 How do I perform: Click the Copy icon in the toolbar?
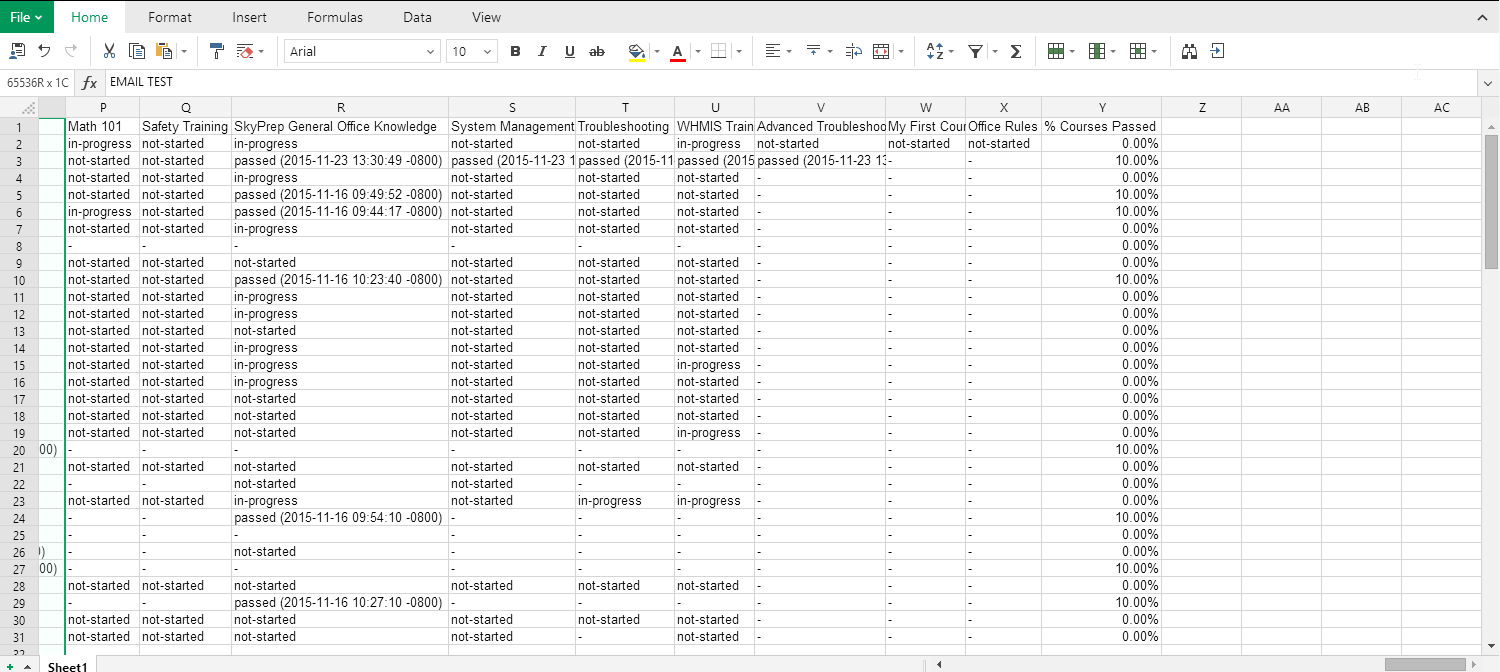[137, 51]
